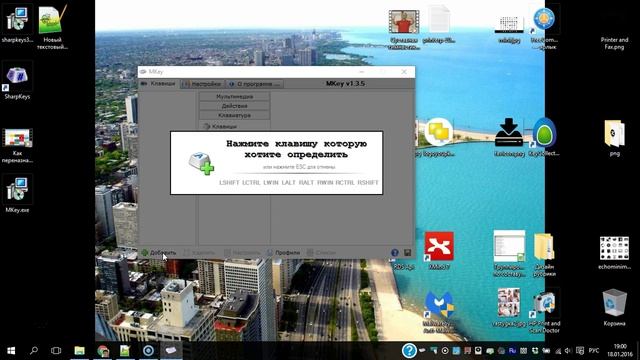Select the sharpkeys3 installer desktop icon
Screen dimensions: 640x360
pos(17,24)
